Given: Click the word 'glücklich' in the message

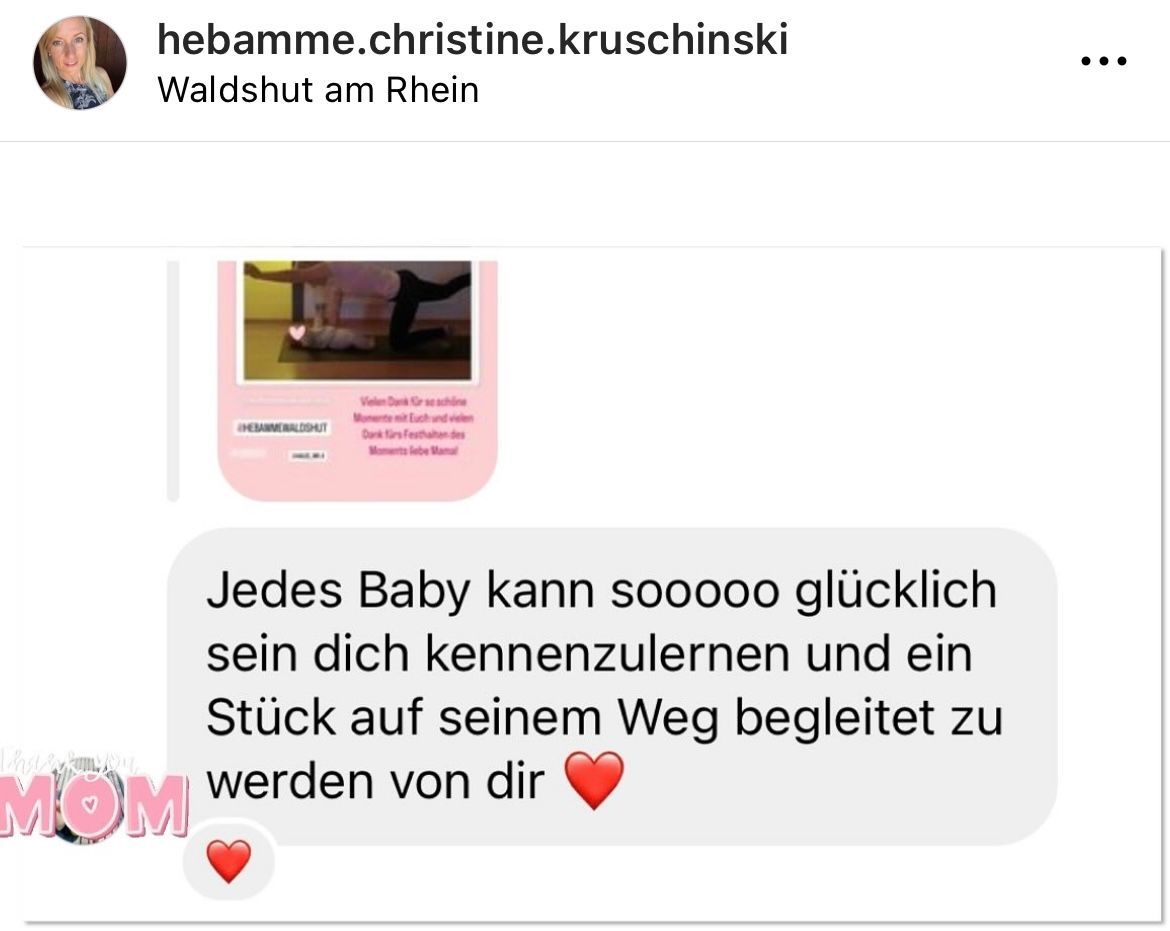Looking at the screenshot, I should [895, 591].
